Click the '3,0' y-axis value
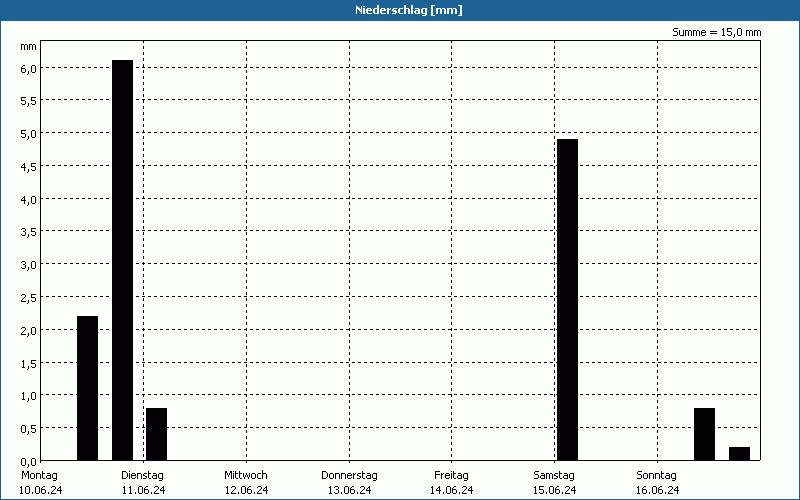This screenshot has height=500, width=800. [29, 265]
